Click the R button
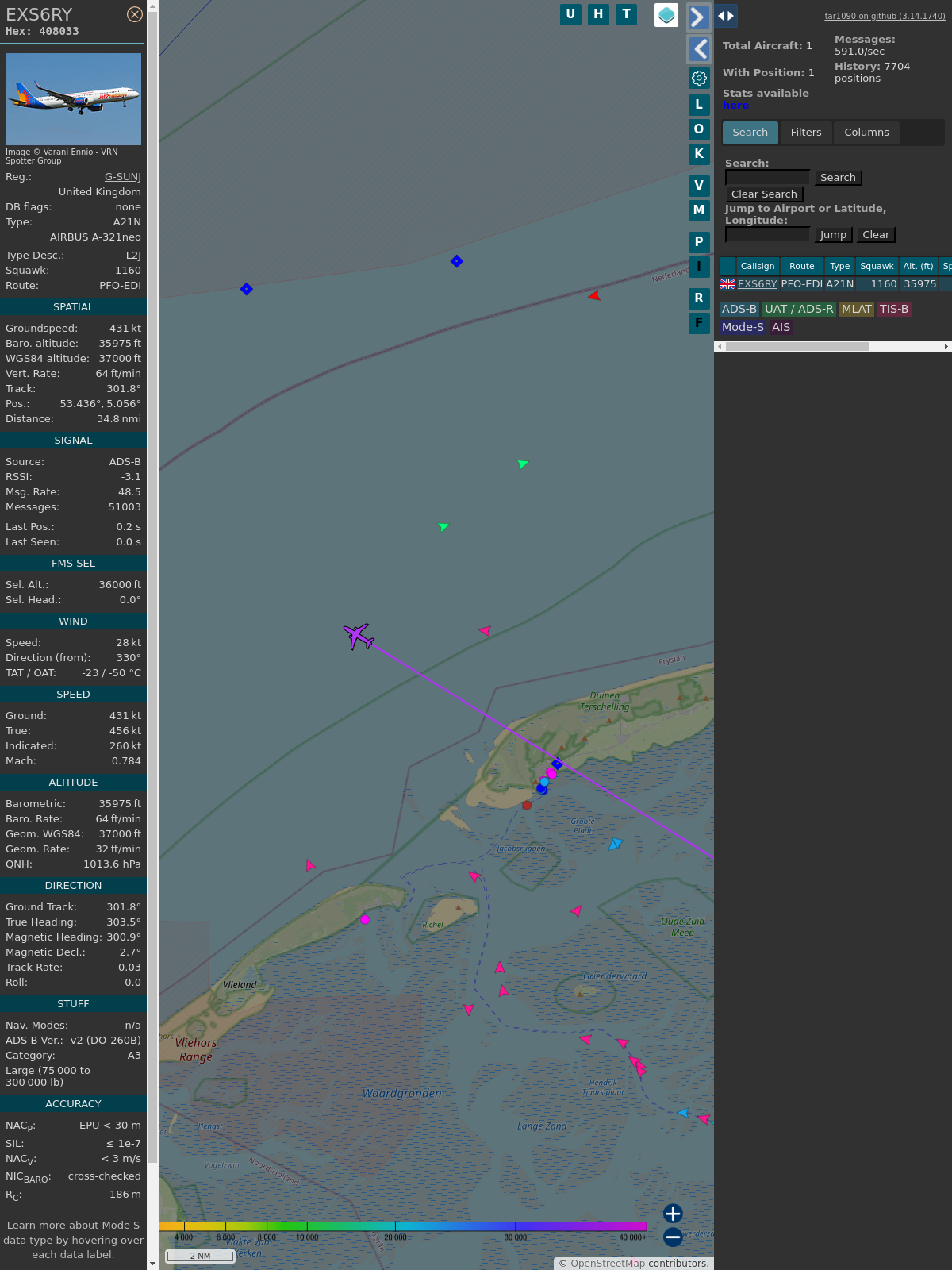Viewport: 952px width, 1270px height. [x=699, y=298]
